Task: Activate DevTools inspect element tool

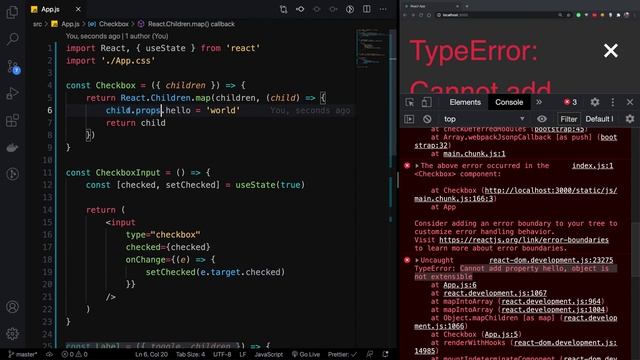Action: click(x=409, y=102)
